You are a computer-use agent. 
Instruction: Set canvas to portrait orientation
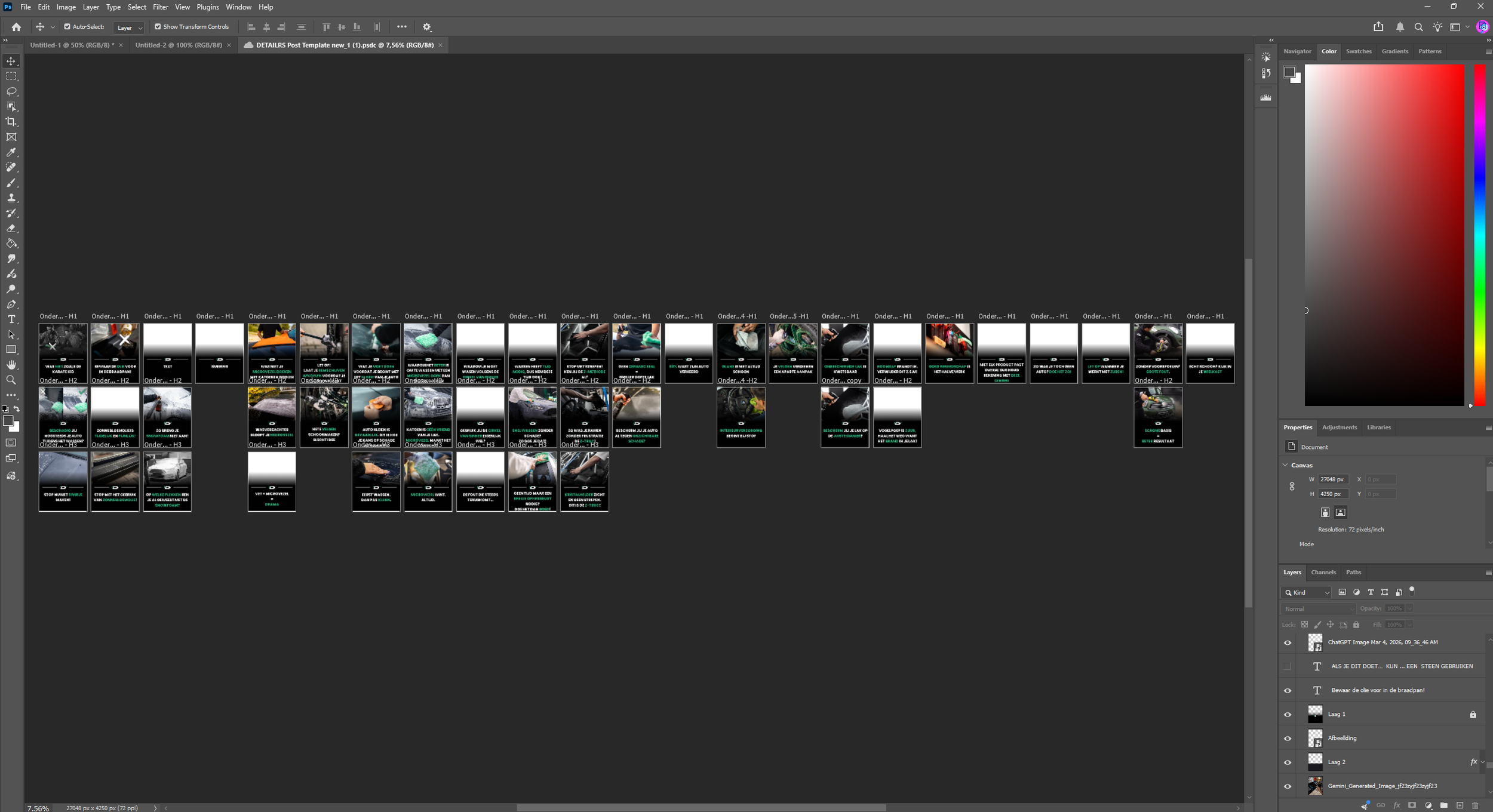click(1325, 513)
